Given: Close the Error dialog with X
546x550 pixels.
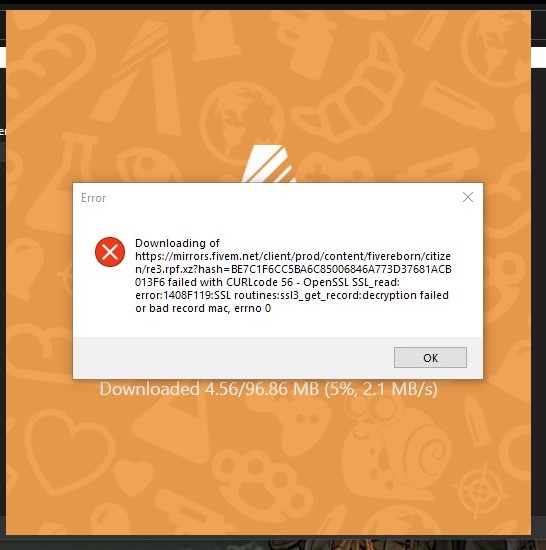Looking at the screenshot, I should tap(468, 197).
